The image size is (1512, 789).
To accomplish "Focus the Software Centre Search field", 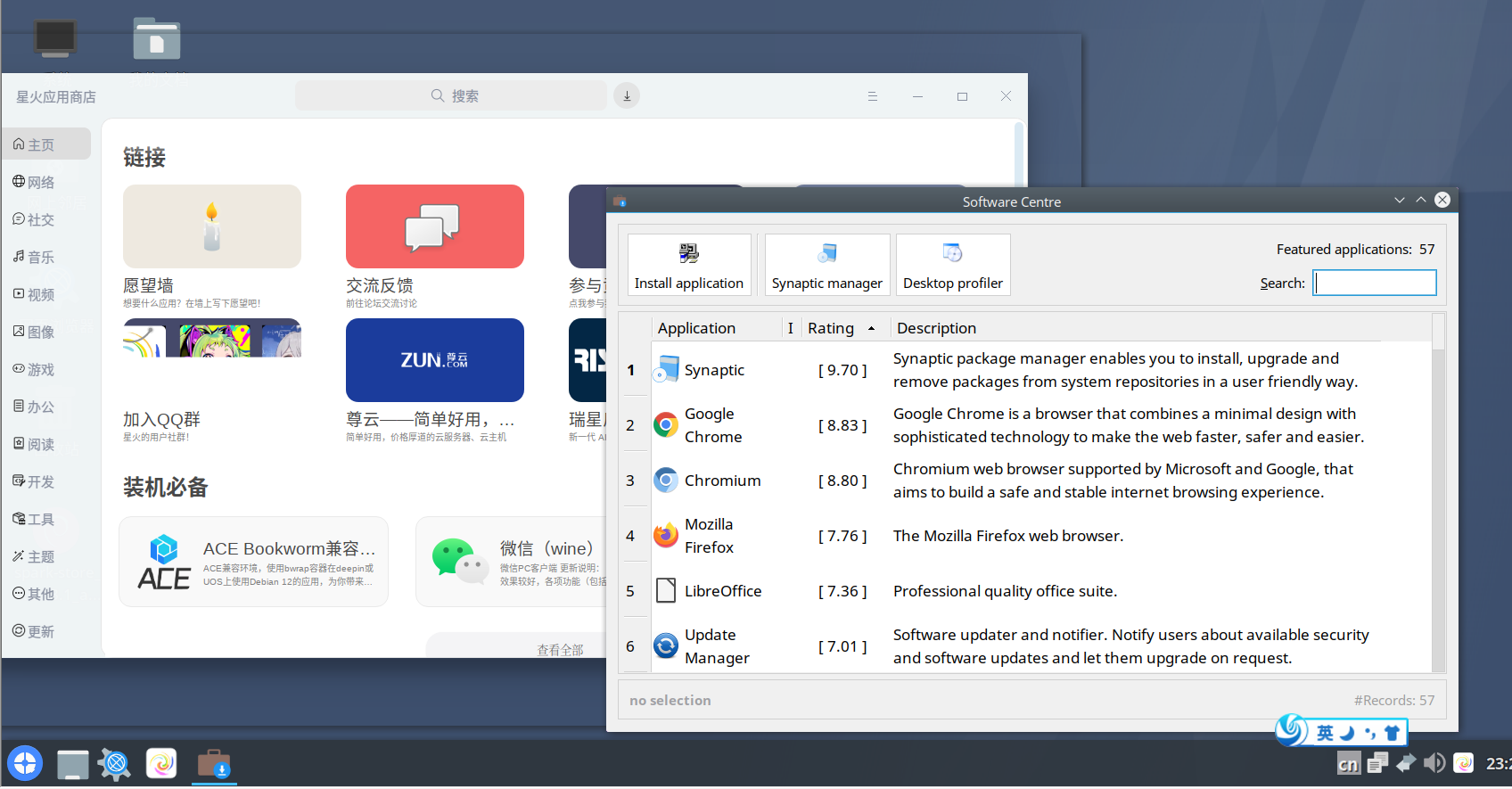I will pyautogui.click(x=1374, y=284).
